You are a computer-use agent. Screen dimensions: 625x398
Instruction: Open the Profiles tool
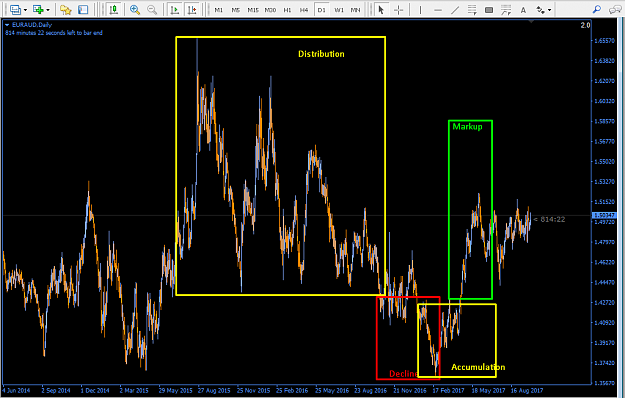(38, 10)
